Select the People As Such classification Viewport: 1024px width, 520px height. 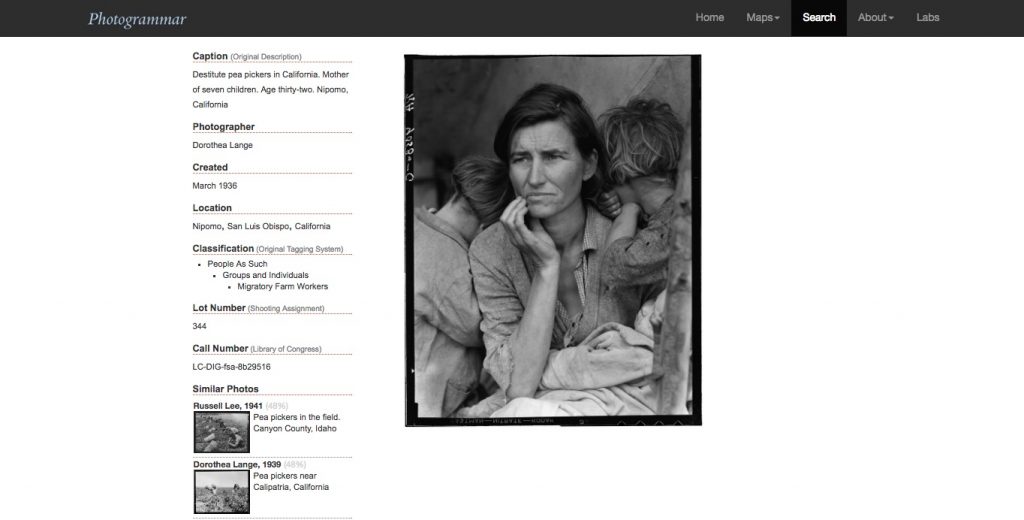pos(237,264)
